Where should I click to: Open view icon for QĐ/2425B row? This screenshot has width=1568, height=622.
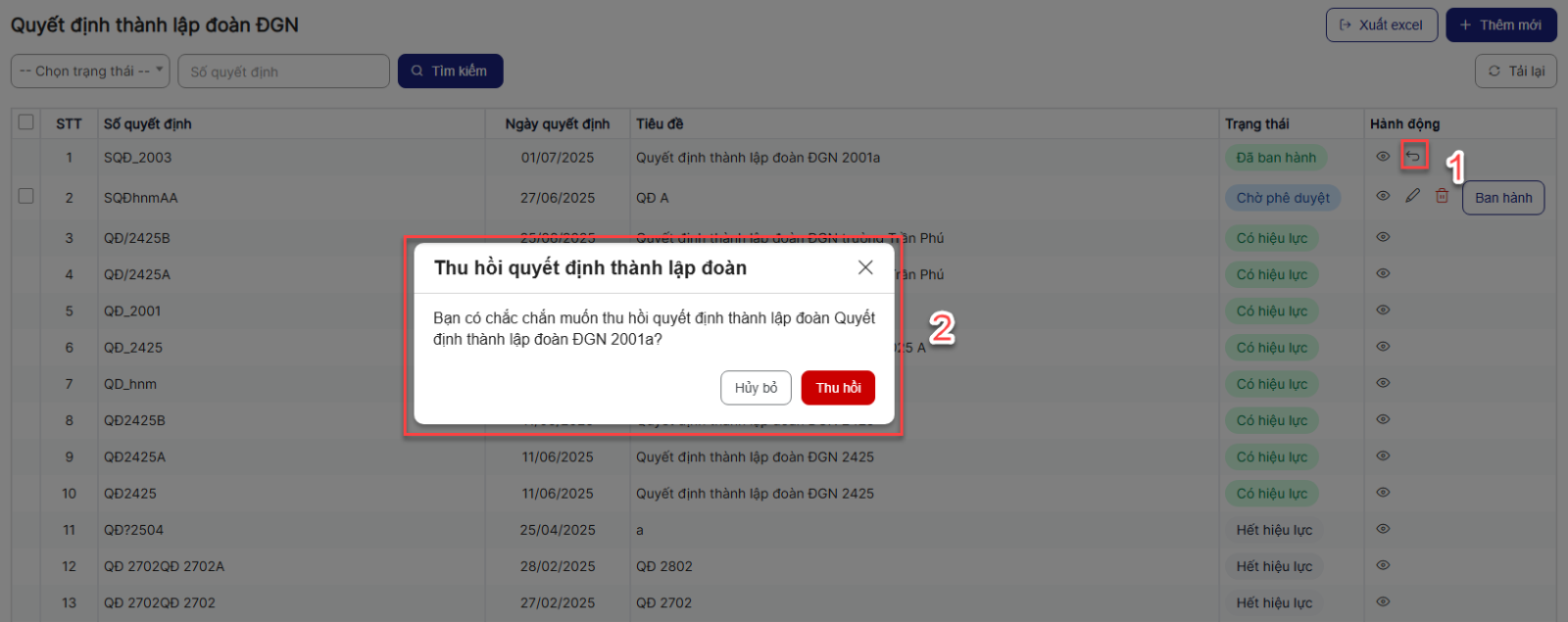[x=1383, y=237]
